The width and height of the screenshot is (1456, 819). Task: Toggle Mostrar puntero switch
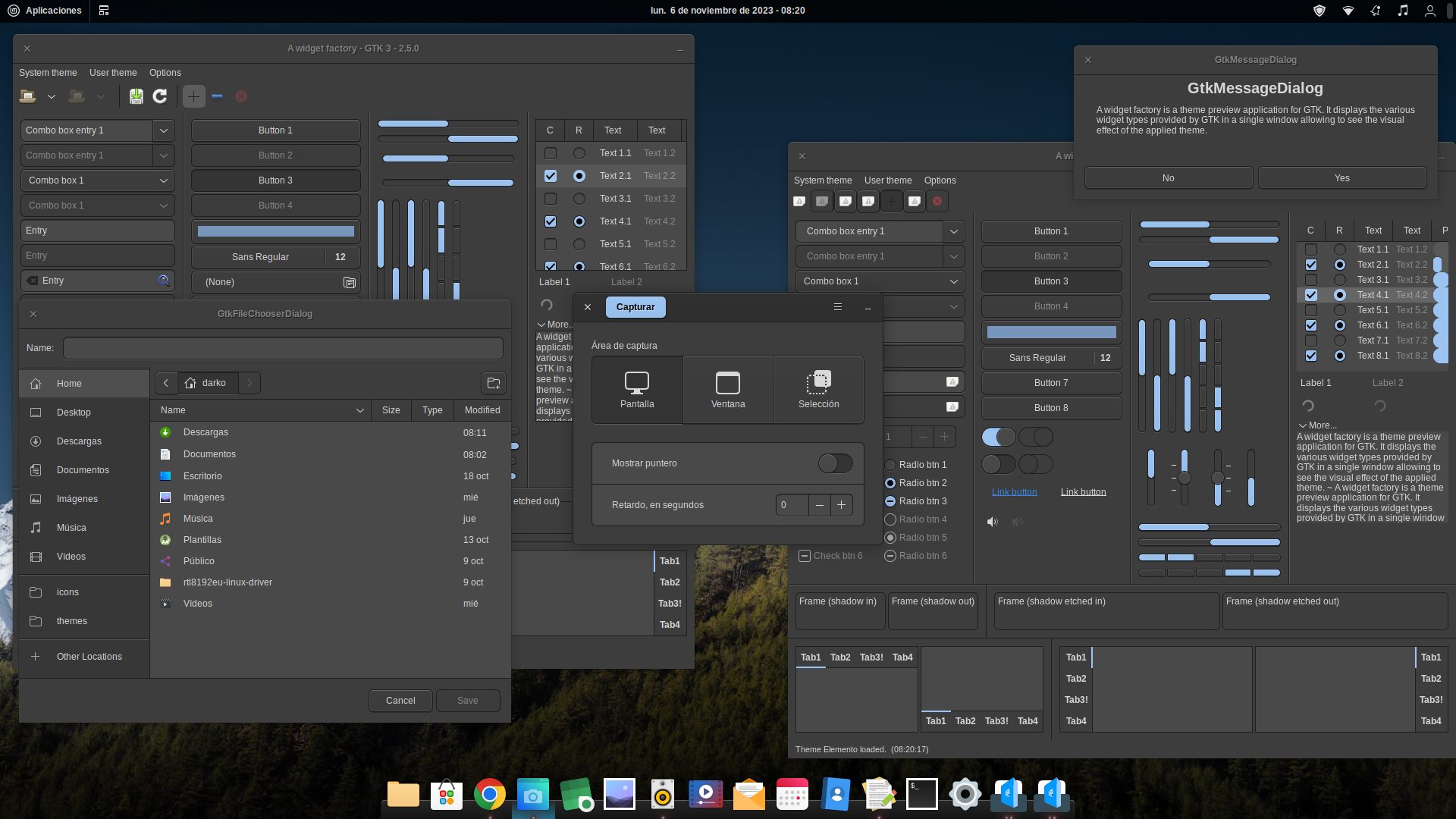835,463
